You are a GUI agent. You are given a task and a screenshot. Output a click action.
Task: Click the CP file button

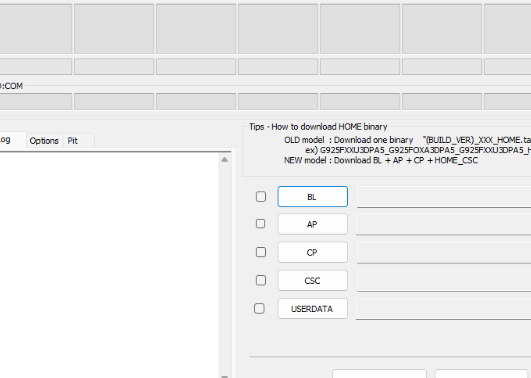[x=313, y=252]
